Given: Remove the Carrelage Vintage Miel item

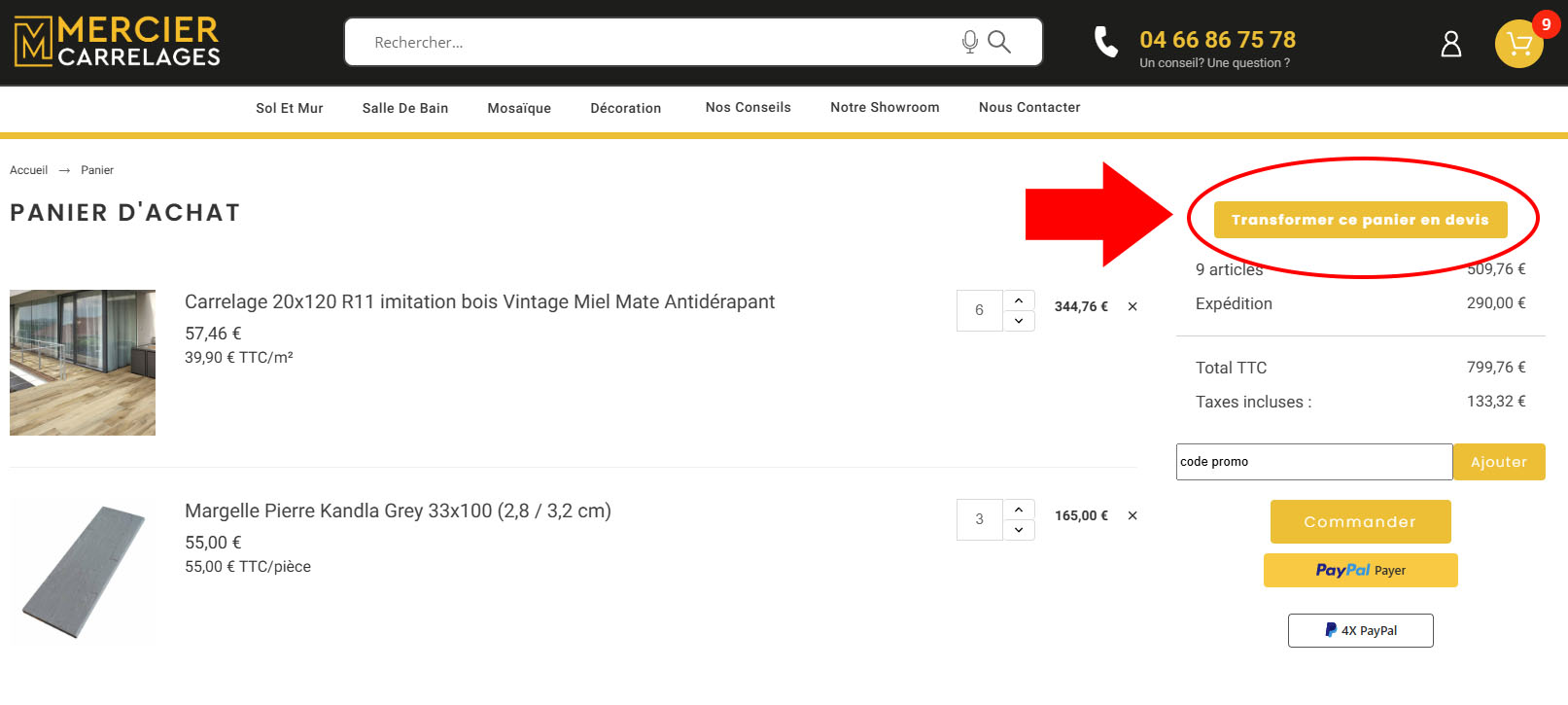Looking at the screenshot, I should [1132, 306].
